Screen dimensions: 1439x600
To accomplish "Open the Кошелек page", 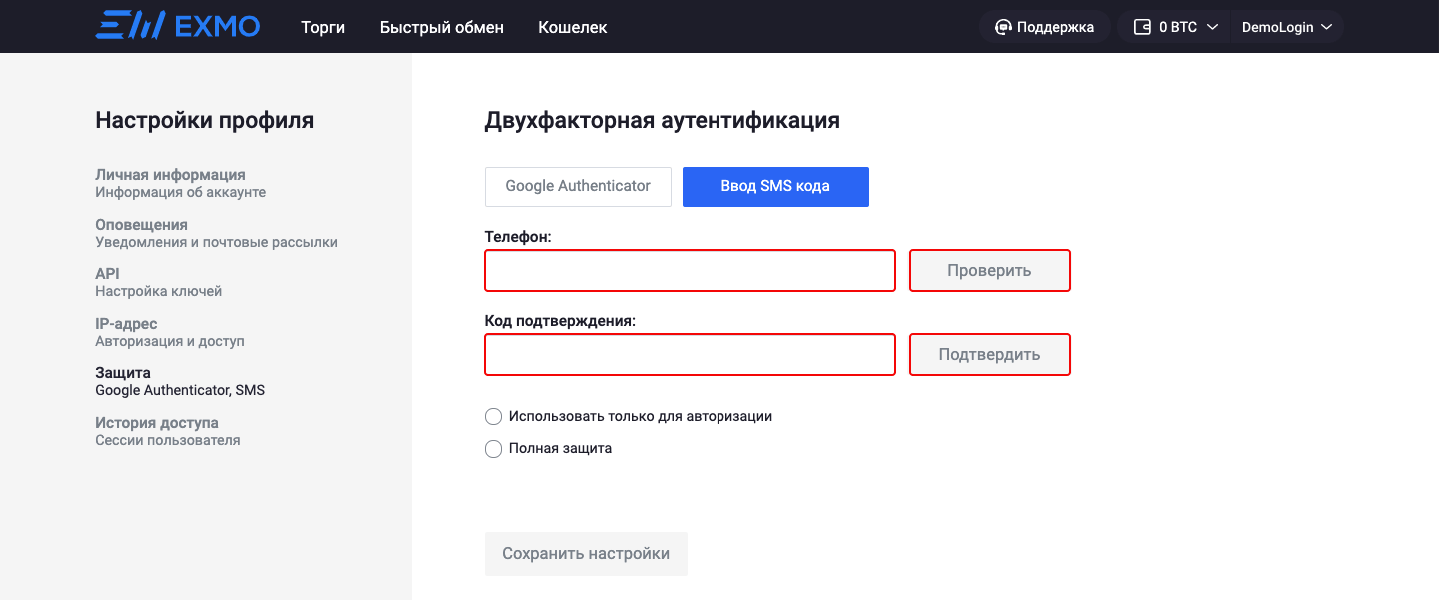I will [x=572, y=27].
